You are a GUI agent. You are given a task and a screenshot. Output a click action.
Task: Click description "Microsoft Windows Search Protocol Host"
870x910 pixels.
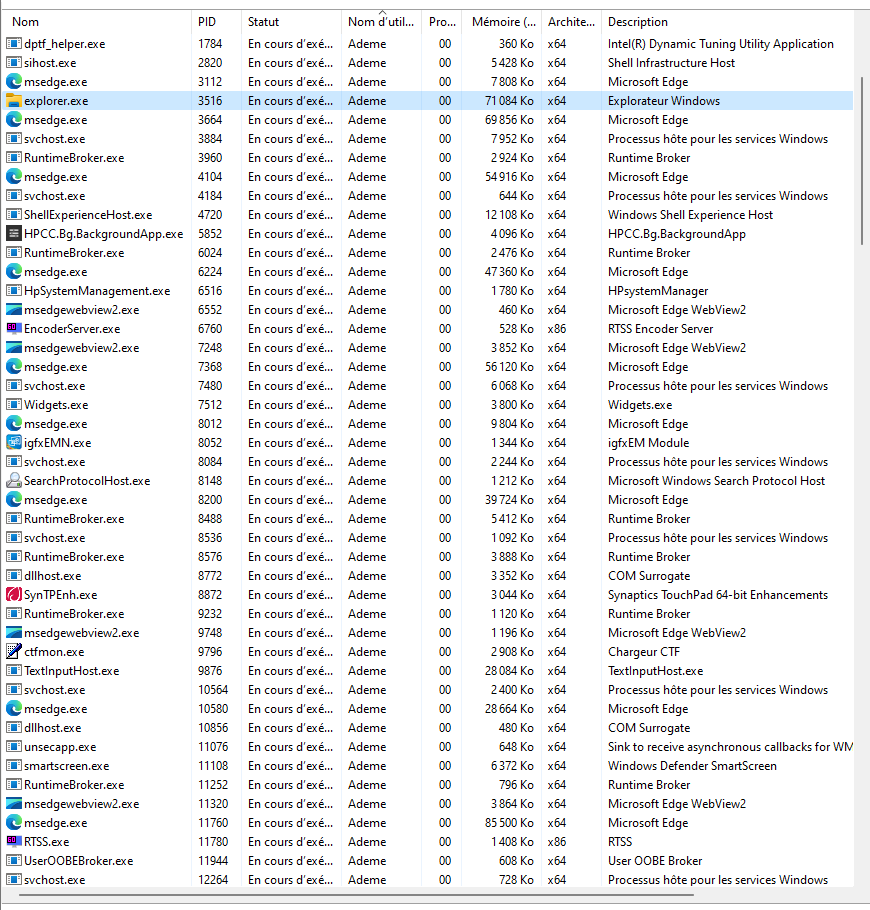716,481
